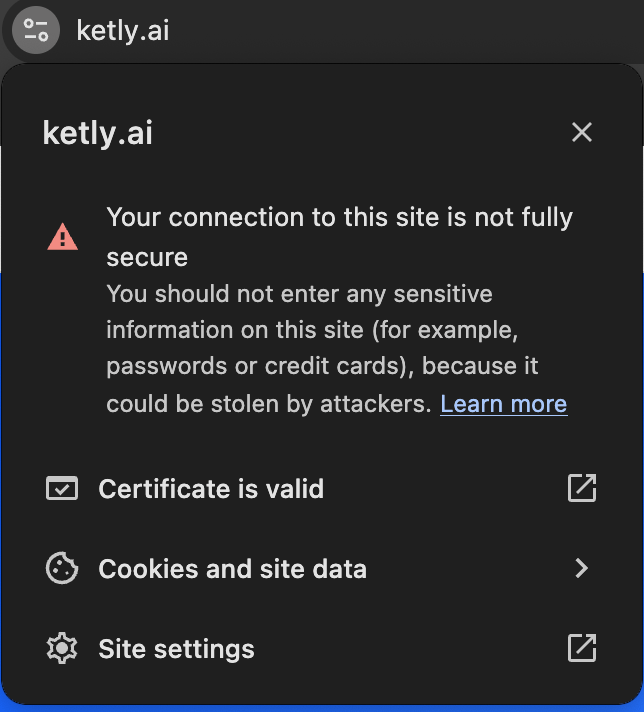Click the certificate icon

[x=62, y=489]
